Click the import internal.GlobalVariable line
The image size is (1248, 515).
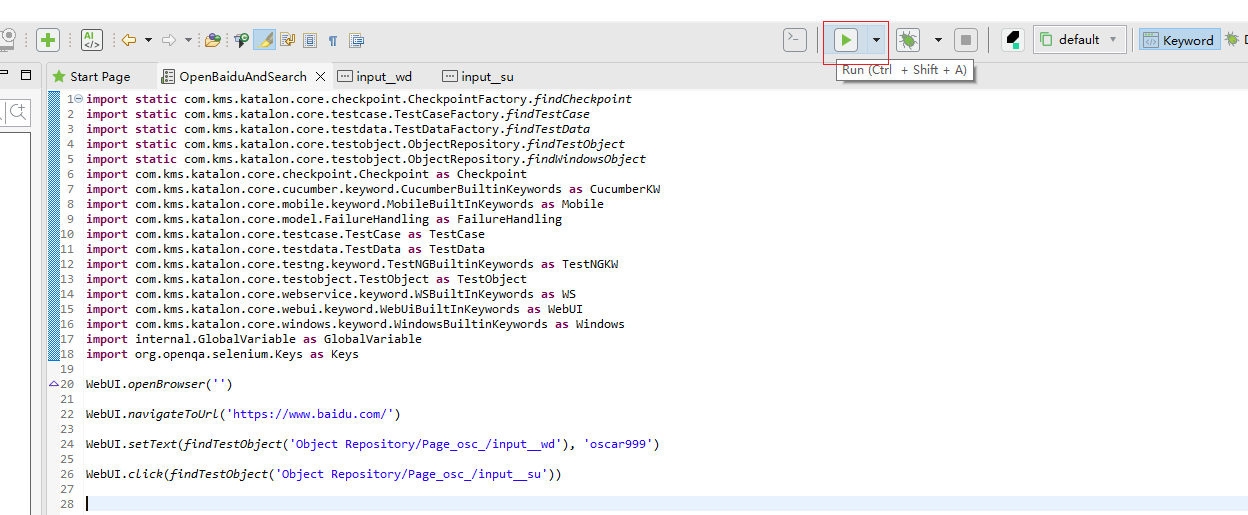pyautogui.click(x=254, y=339)
